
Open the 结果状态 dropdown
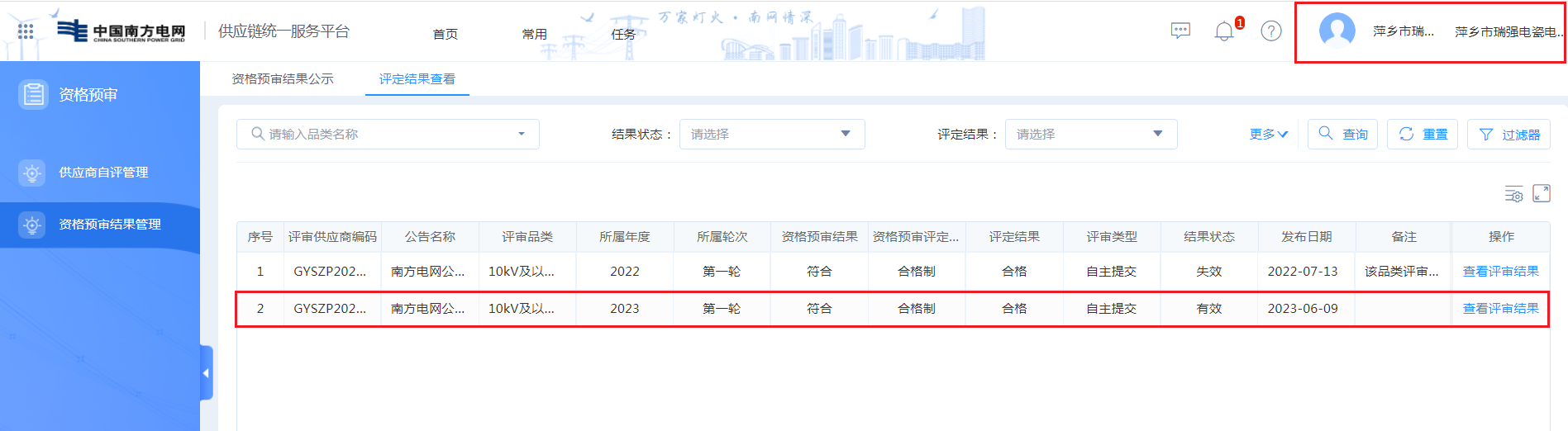coord(771,135)
